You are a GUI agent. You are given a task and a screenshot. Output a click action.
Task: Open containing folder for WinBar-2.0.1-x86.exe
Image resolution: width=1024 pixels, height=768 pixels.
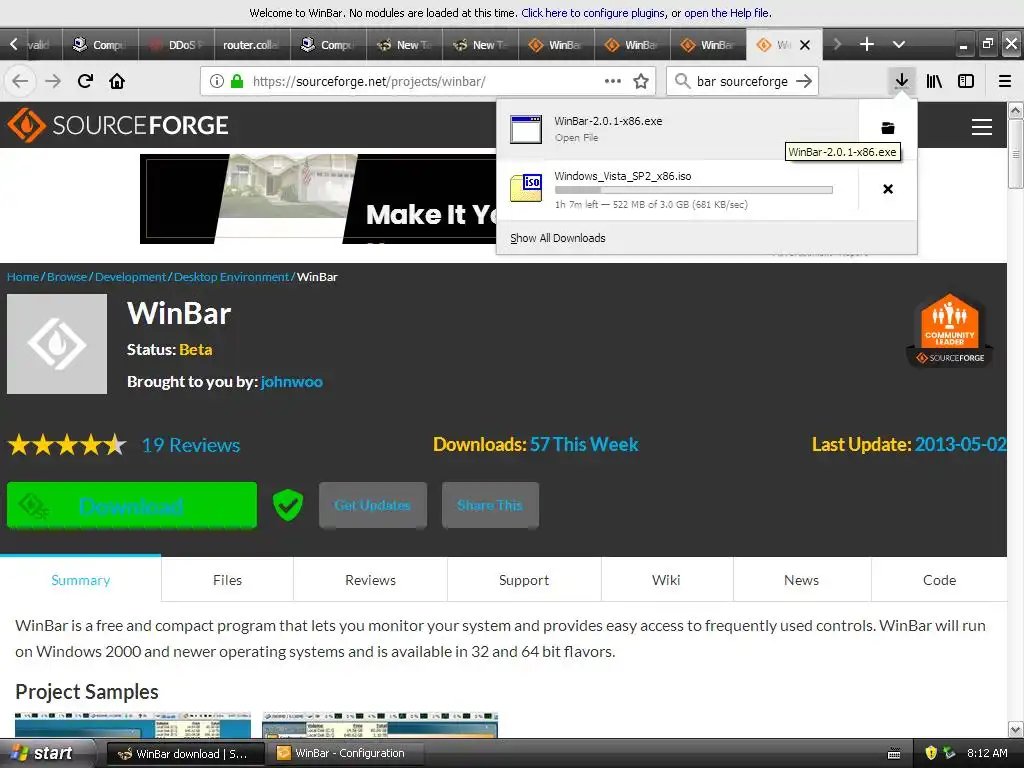click(x=888, y=128)
